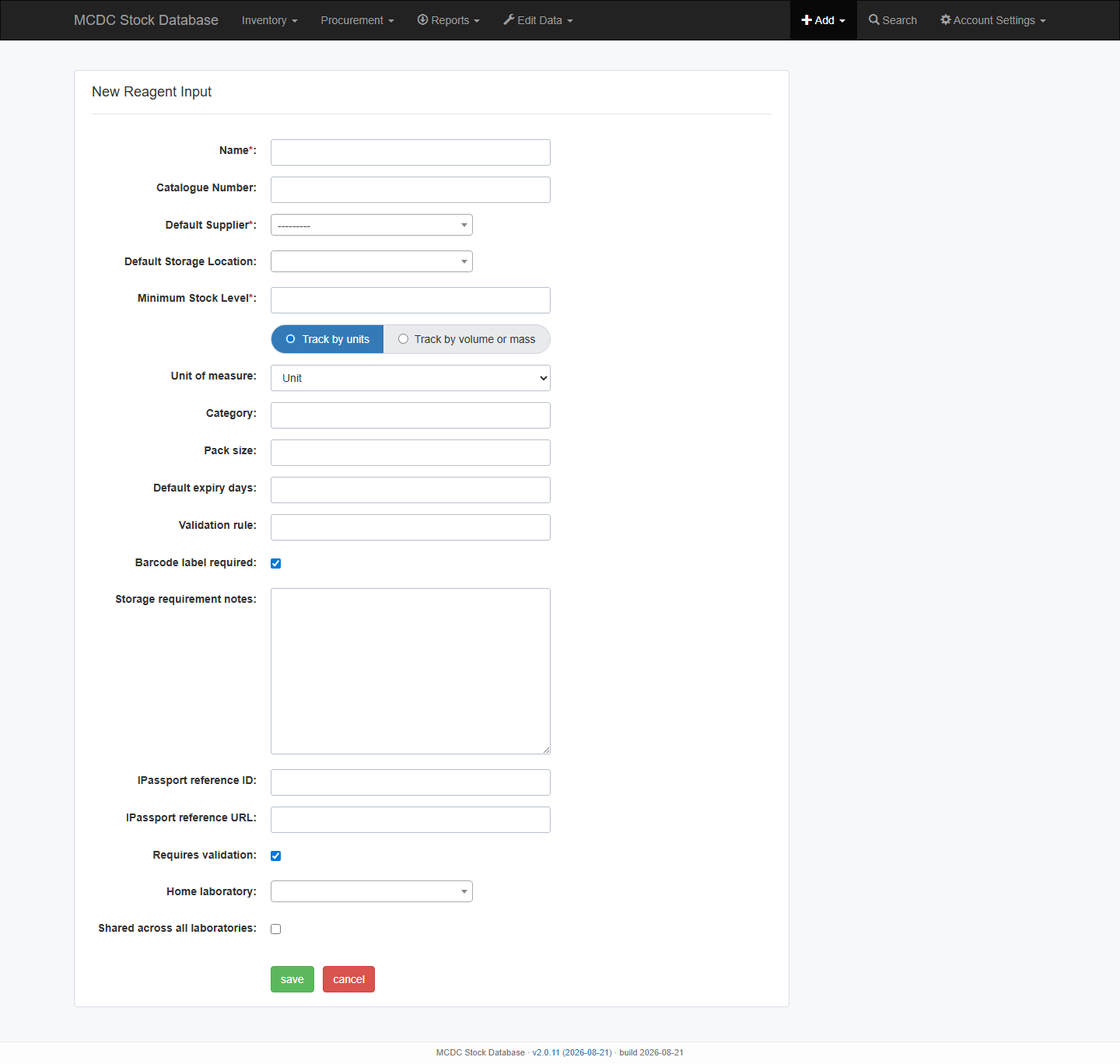
Task: Open the Account Settings menu
Action: (993, 20)
